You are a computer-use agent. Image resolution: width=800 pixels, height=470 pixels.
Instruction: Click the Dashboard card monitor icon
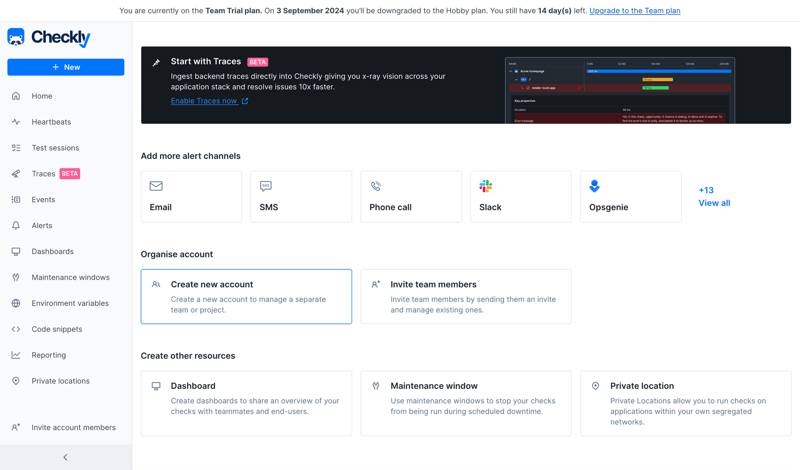pos(156,386)
